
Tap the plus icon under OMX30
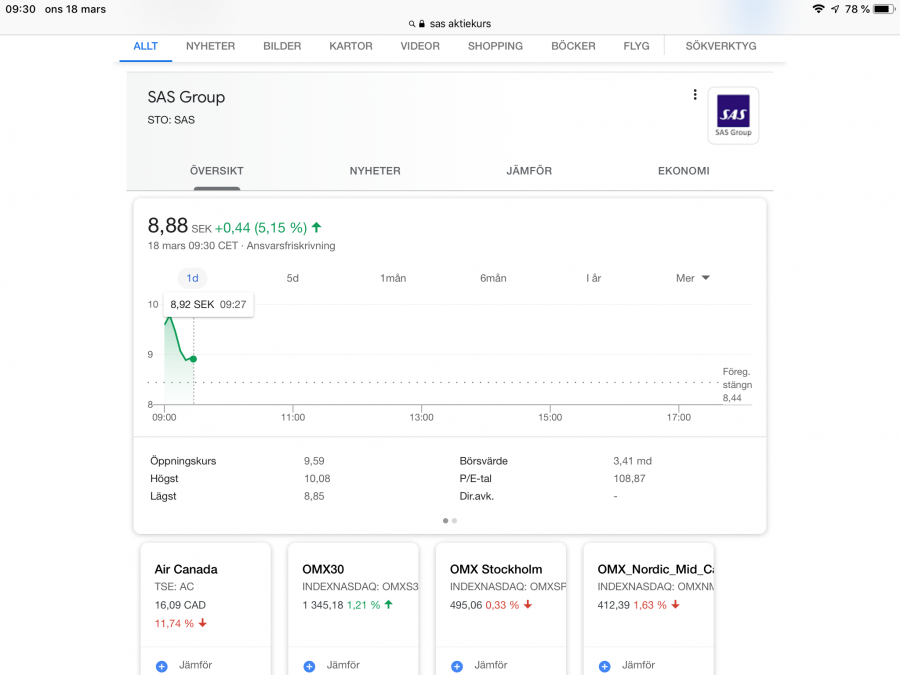309,666
